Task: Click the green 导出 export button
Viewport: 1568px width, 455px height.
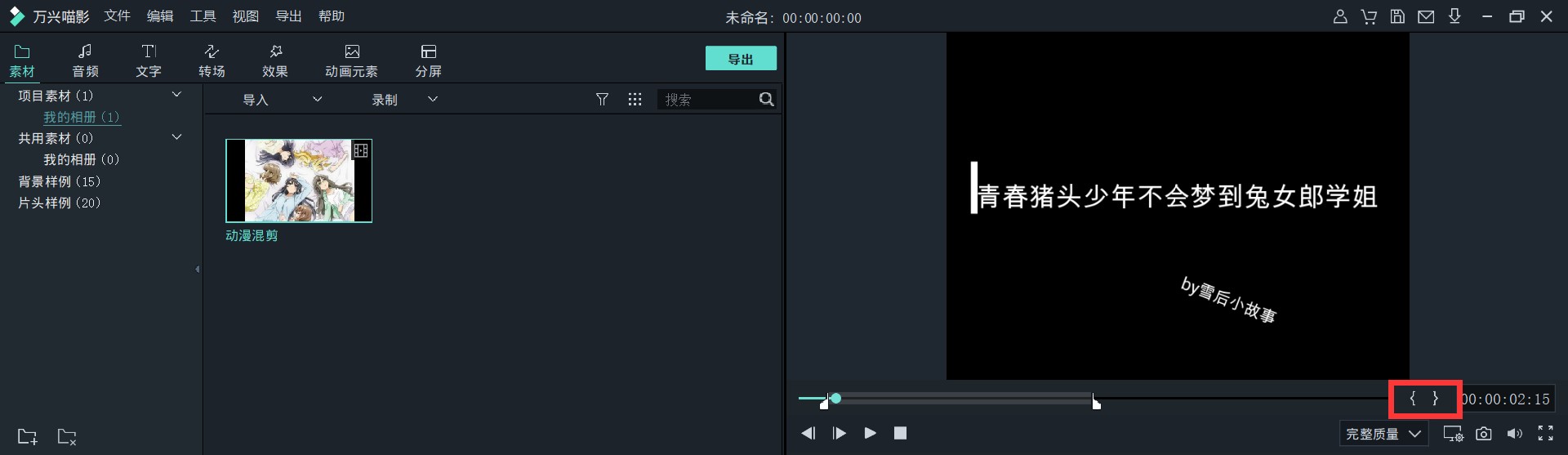Action: tap(741, 59)
